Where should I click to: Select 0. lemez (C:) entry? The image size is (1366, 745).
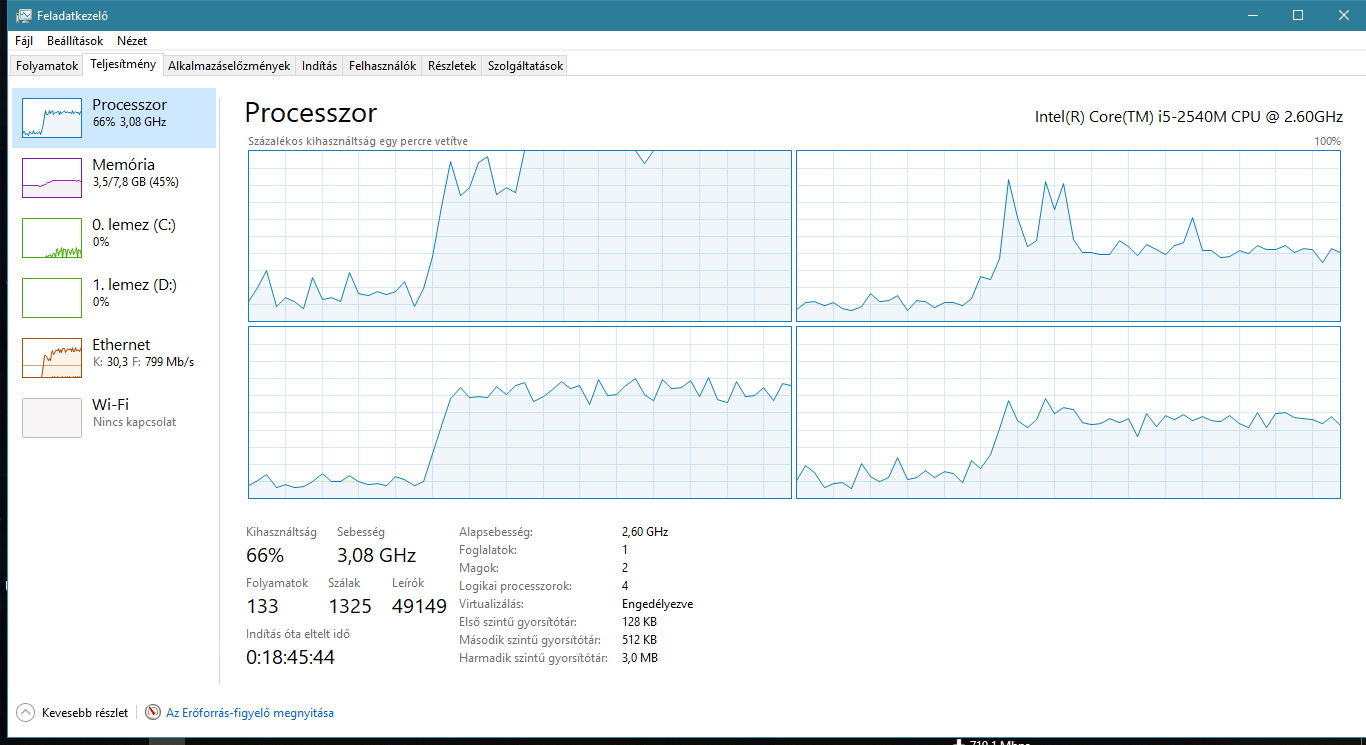point(114,238)
